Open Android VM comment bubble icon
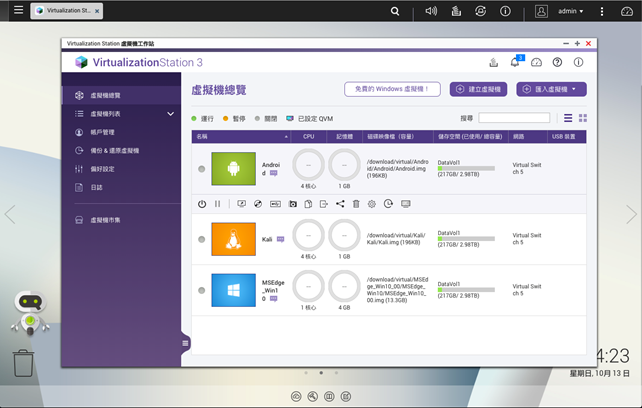The width and height of the screenshot is (642, 408). click(274, 173)
